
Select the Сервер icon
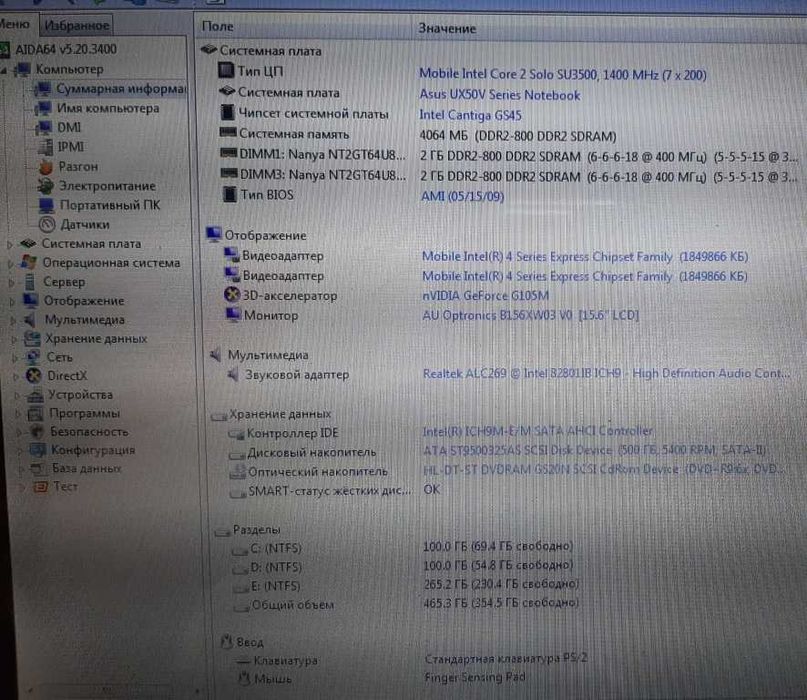30,282
